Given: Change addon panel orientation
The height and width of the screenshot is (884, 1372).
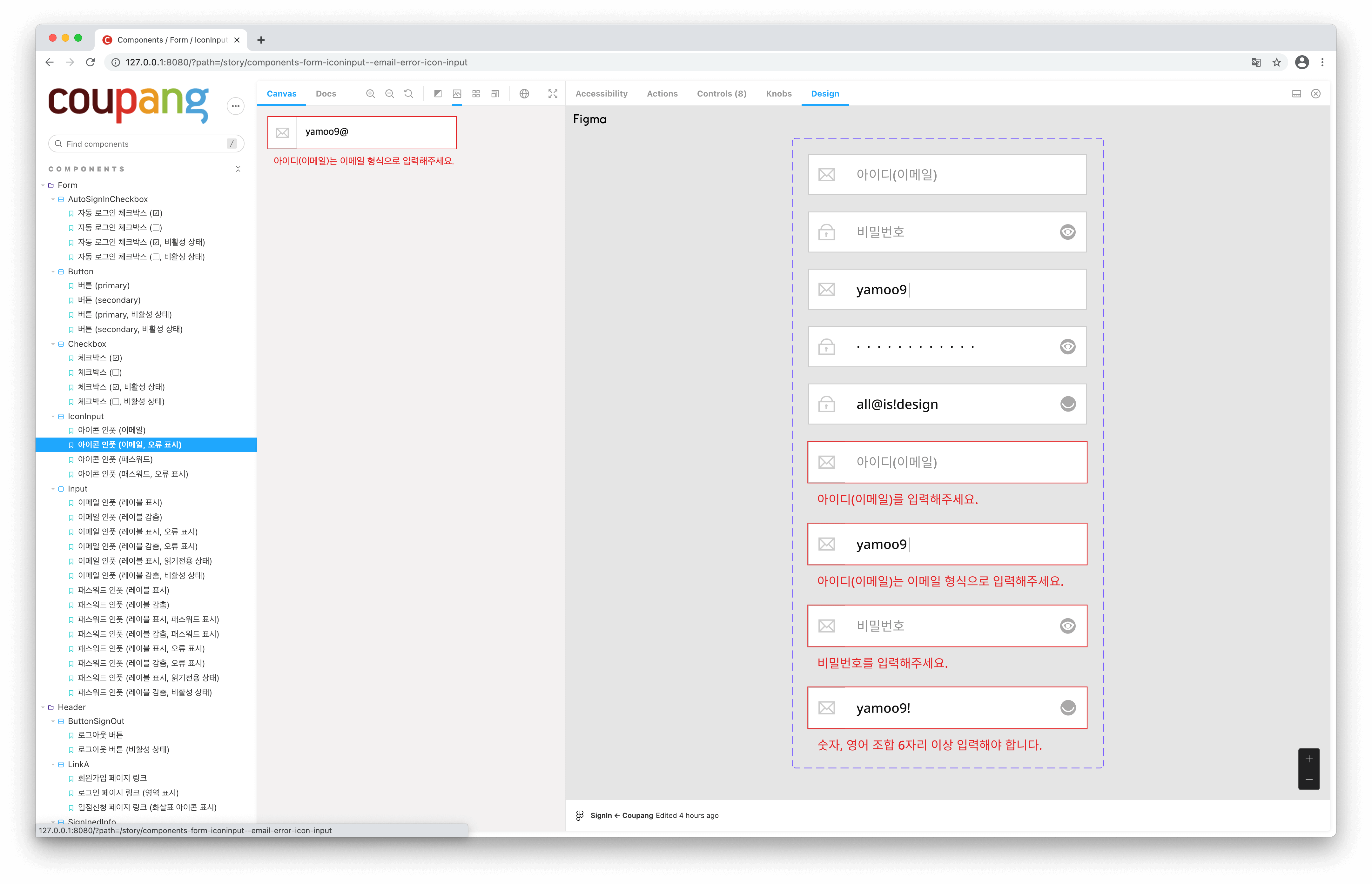Looking at the screenshot, I should pyautogui.click(x=1296, y=94).
